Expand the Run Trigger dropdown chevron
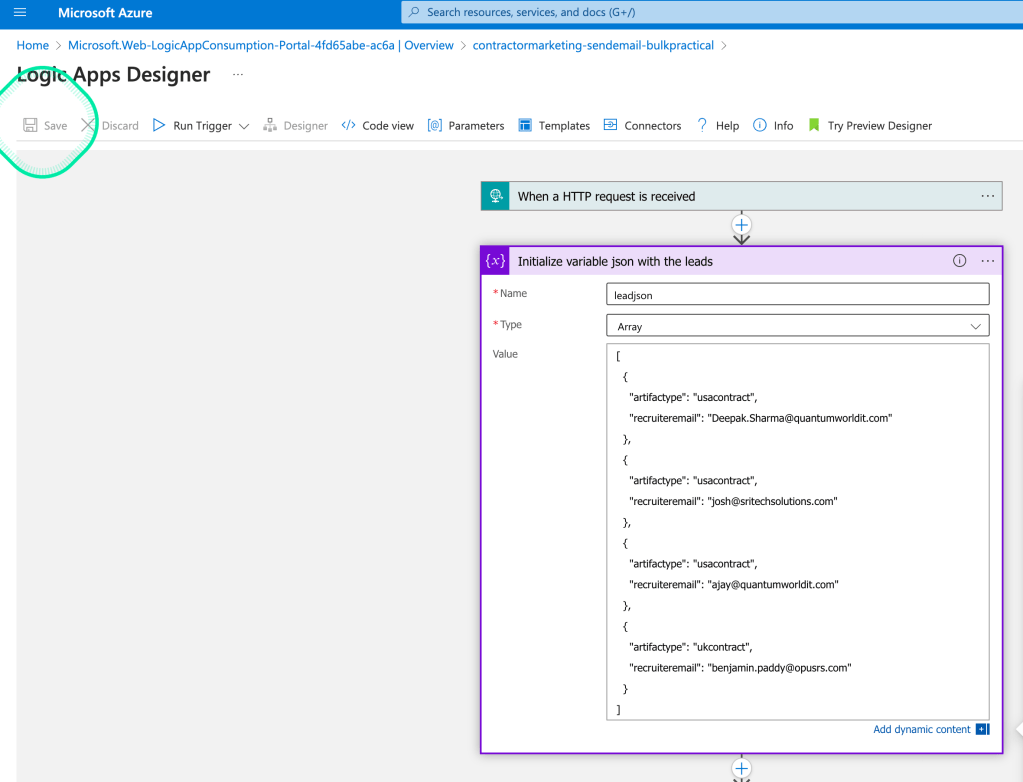1023x782 pixels. [x=244, y=126]
